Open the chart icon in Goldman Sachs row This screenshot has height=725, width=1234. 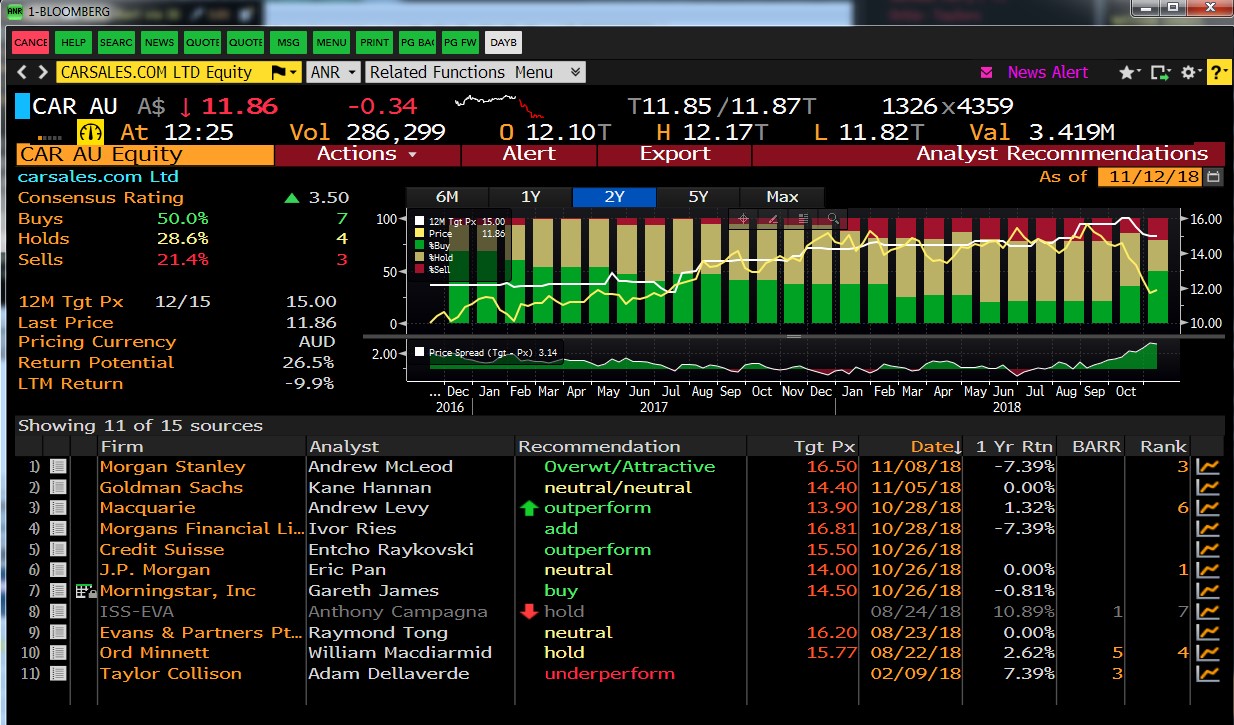pos(1209,488)
